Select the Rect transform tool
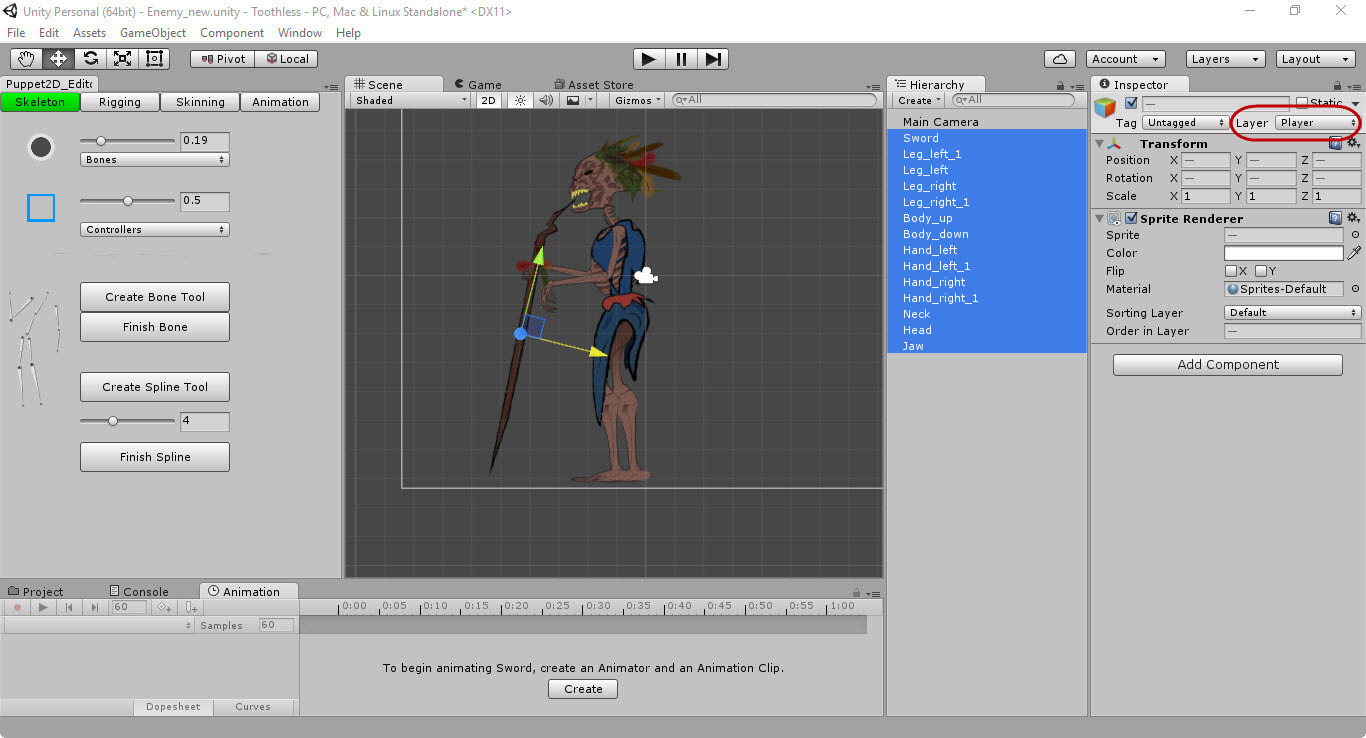 (x=154, y=58)
